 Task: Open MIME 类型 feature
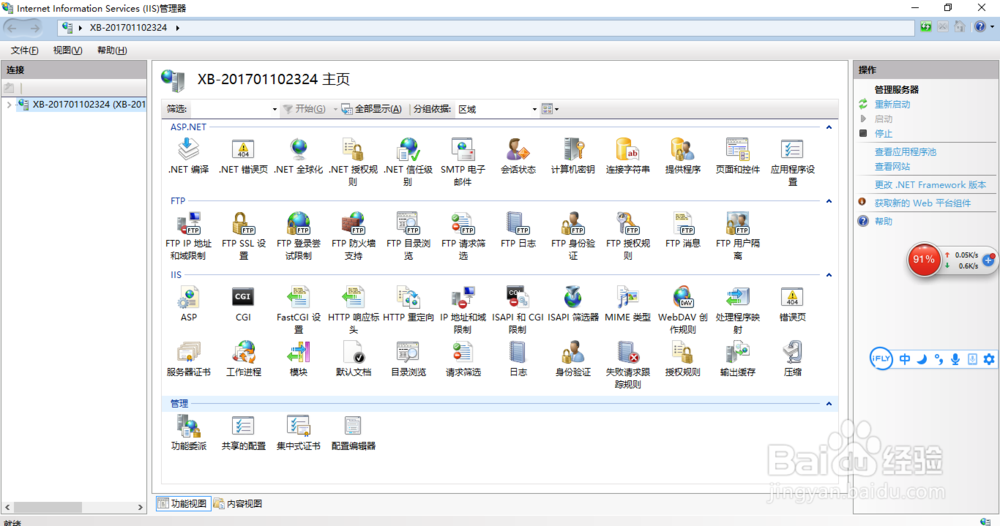(x=628, y=303)
